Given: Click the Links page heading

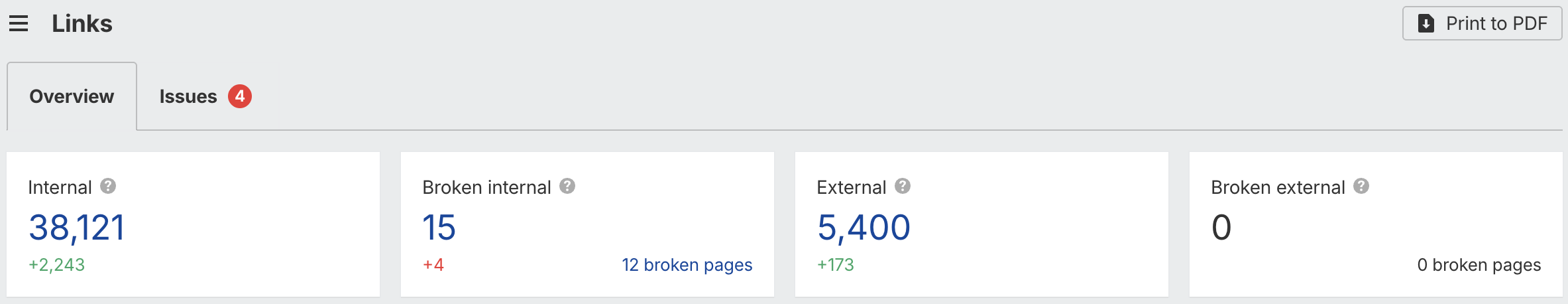Looking at the screenshot, I should click(82, 24).
